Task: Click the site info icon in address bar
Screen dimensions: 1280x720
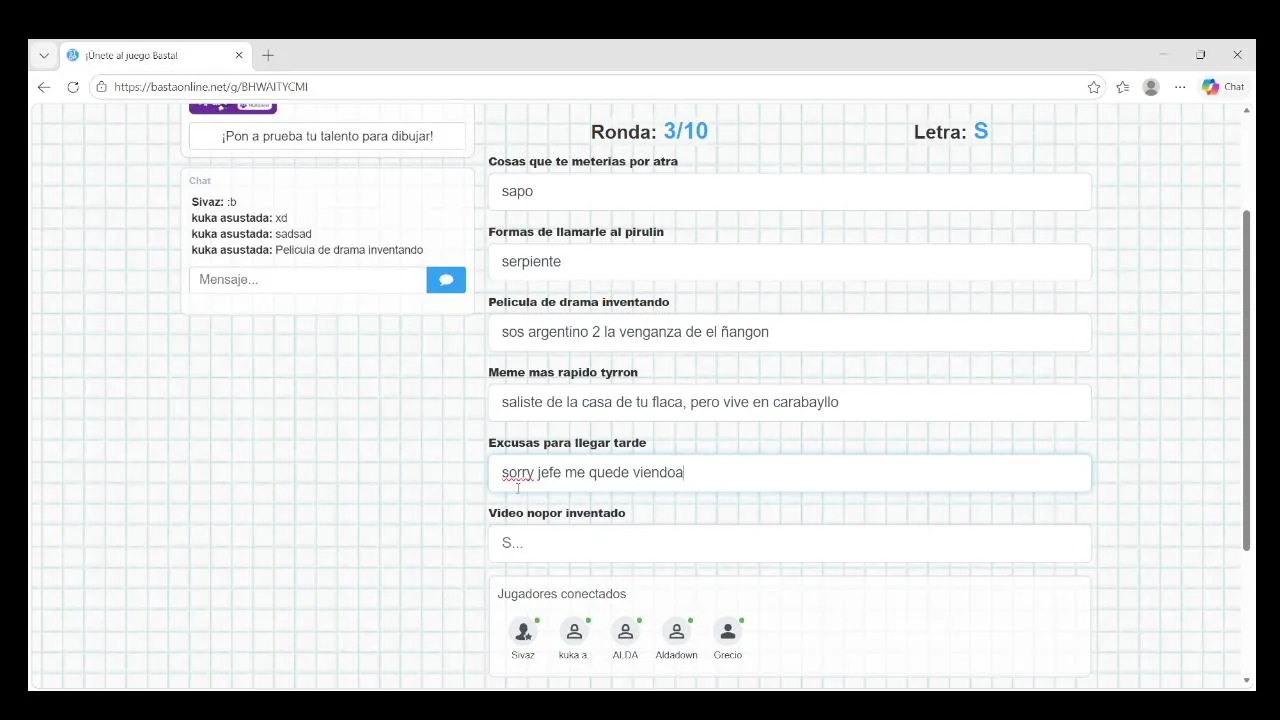Action: click(101, 87)
